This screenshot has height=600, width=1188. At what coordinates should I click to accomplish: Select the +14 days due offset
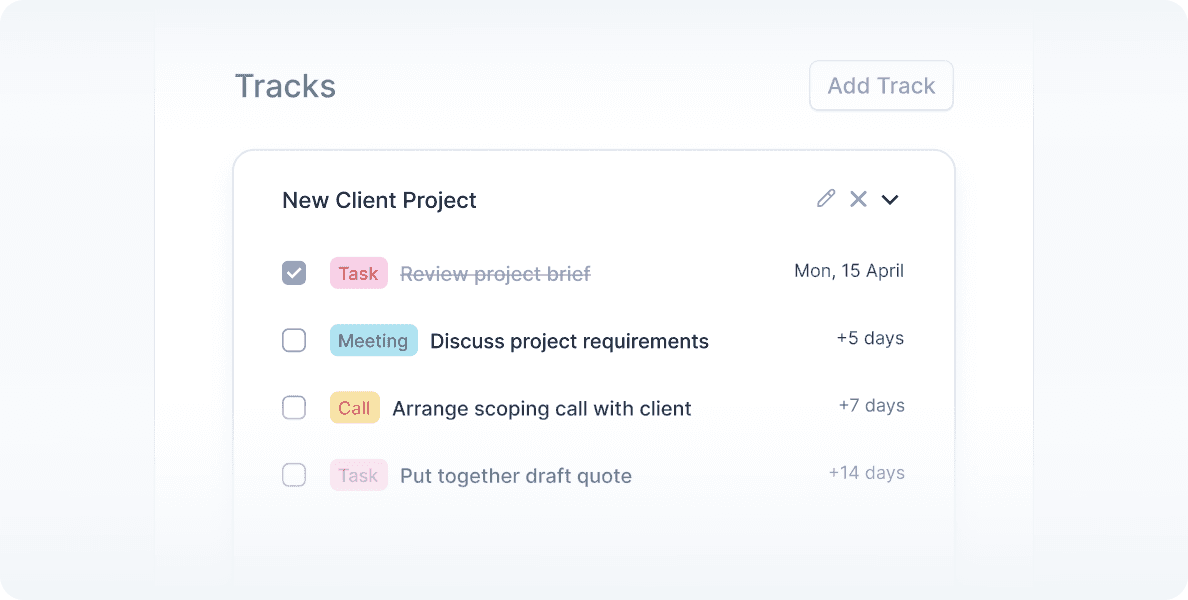coord(866,473)
